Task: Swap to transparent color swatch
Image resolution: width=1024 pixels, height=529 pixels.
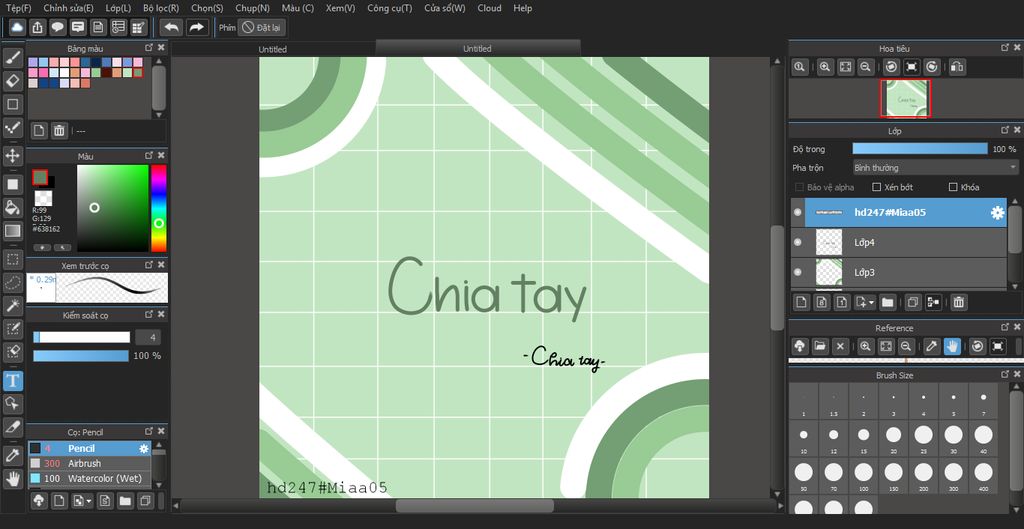Action: point(43,198)
